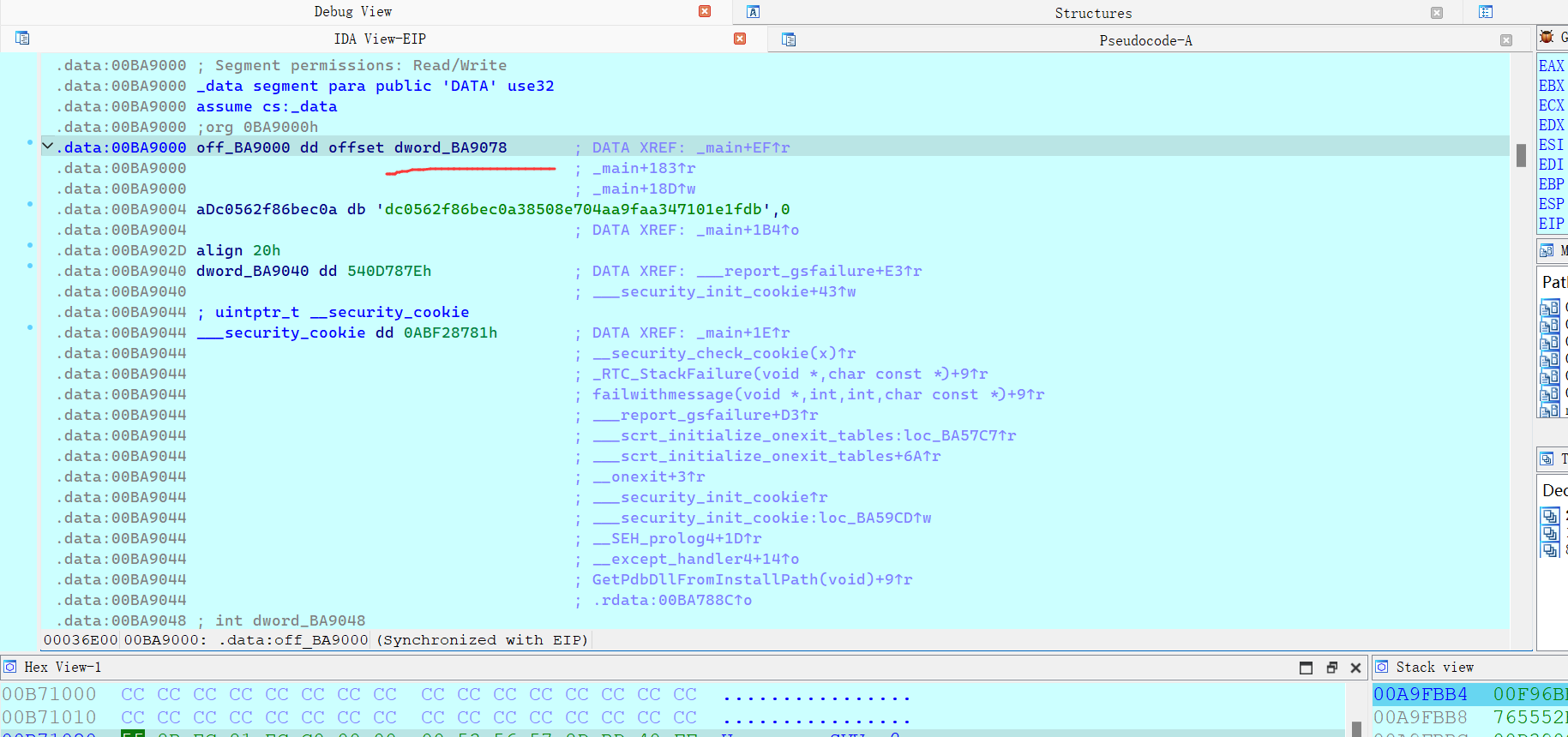1568x737 pixels.
Task: Close the Structures tab
Action: (1437, 13)
